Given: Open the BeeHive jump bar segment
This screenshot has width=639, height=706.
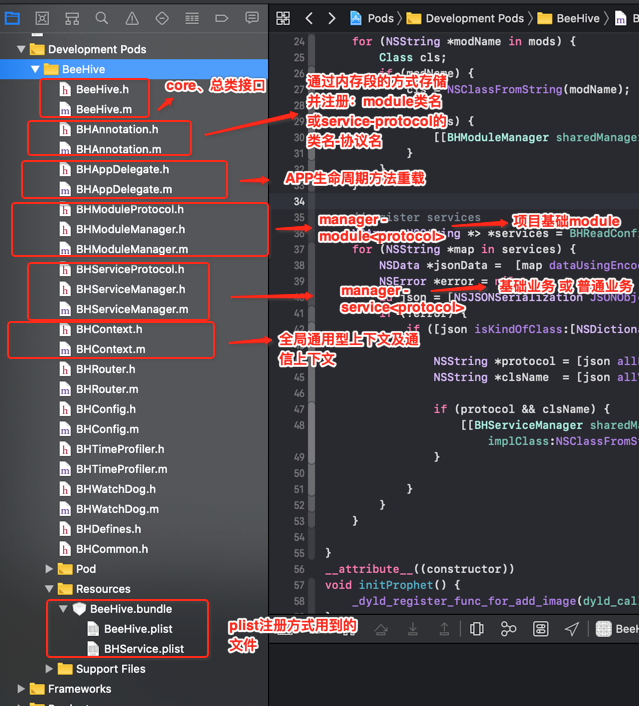Looking at the screenshot, I should pos(568,18).
